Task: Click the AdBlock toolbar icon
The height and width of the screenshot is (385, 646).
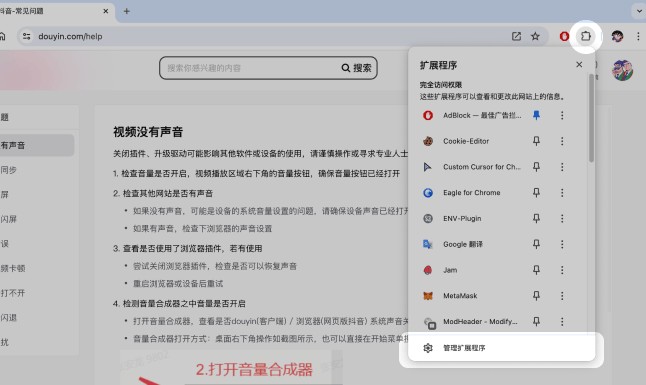Action: click(564, 36)
